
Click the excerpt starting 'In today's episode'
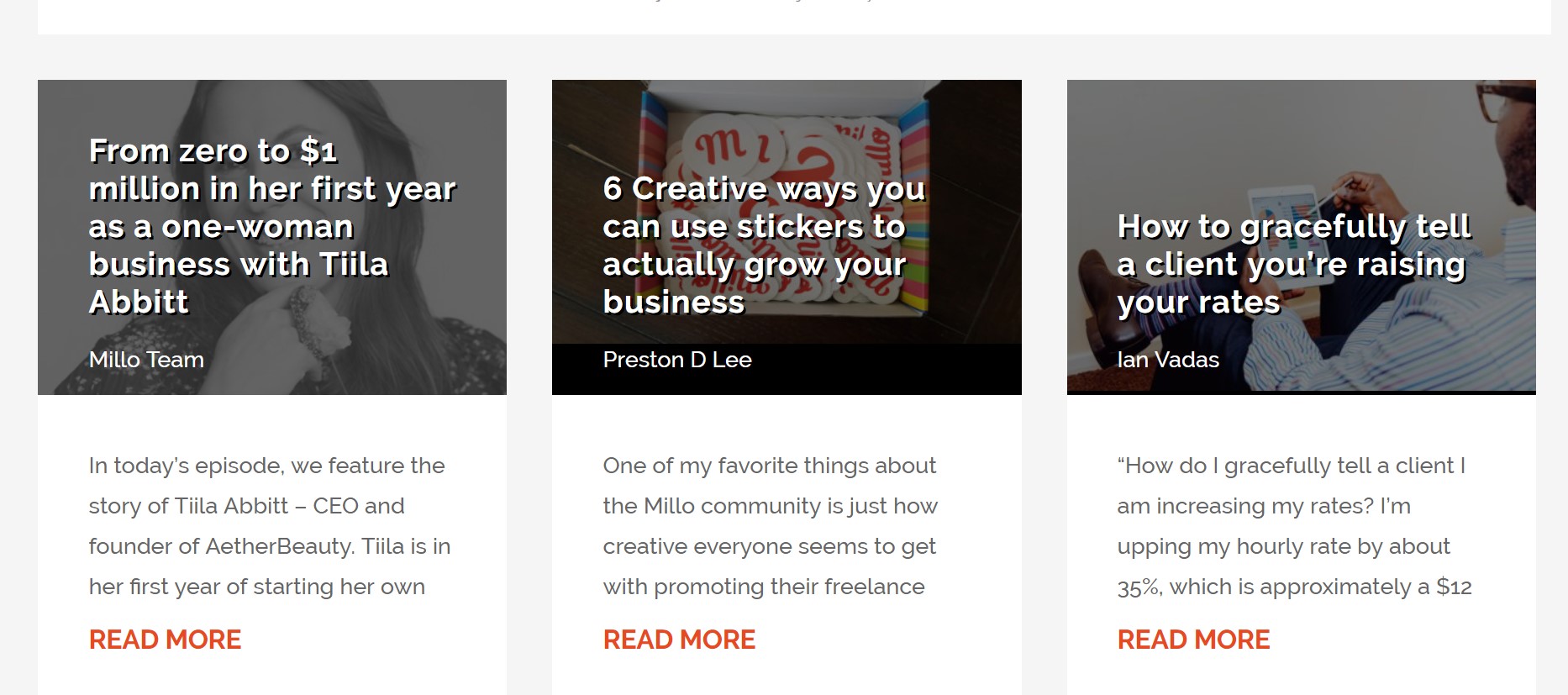click(x=269, y=526)
